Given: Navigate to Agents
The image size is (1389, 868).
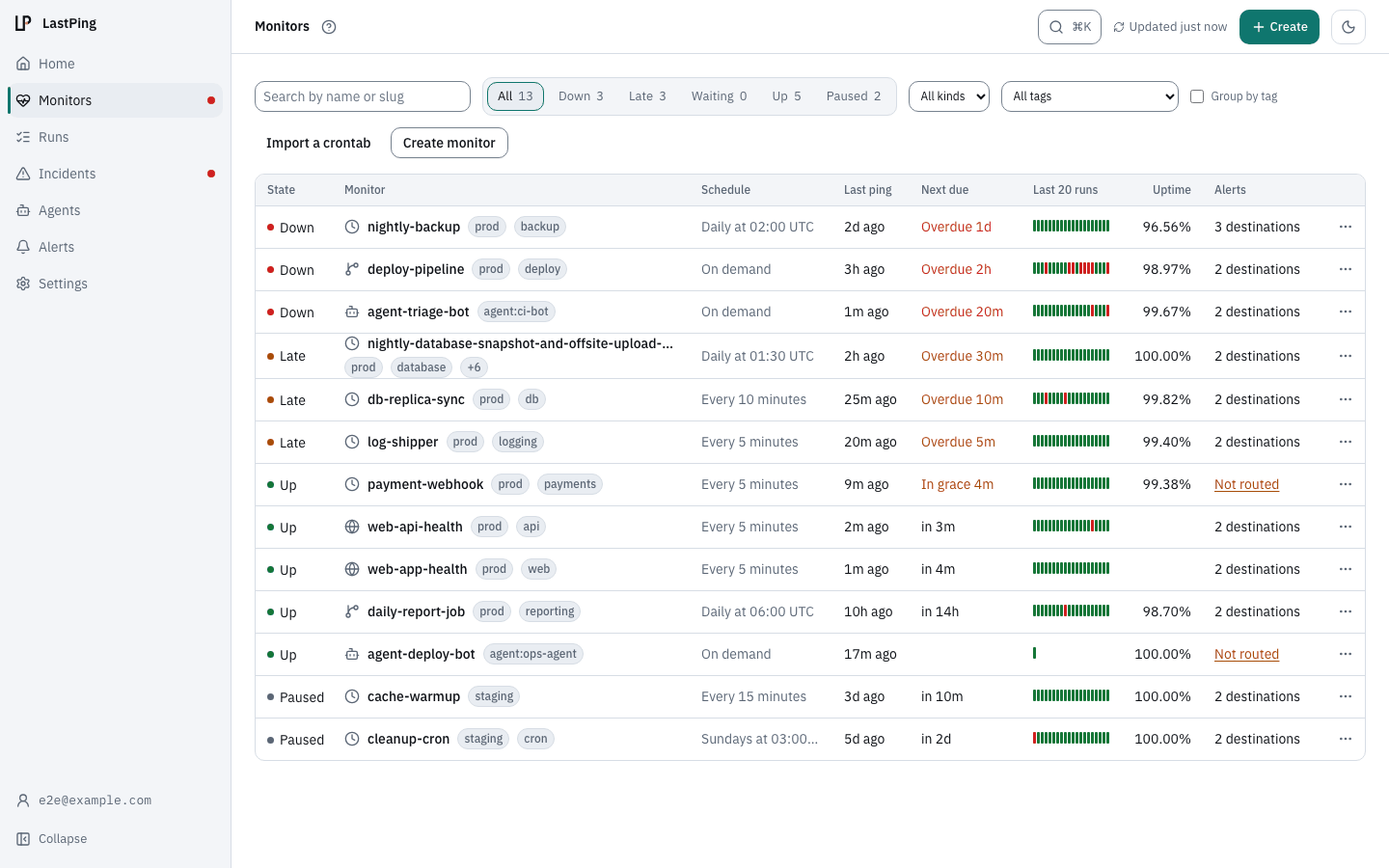Looking at the screenshot, I should click(x=115, y=210).
